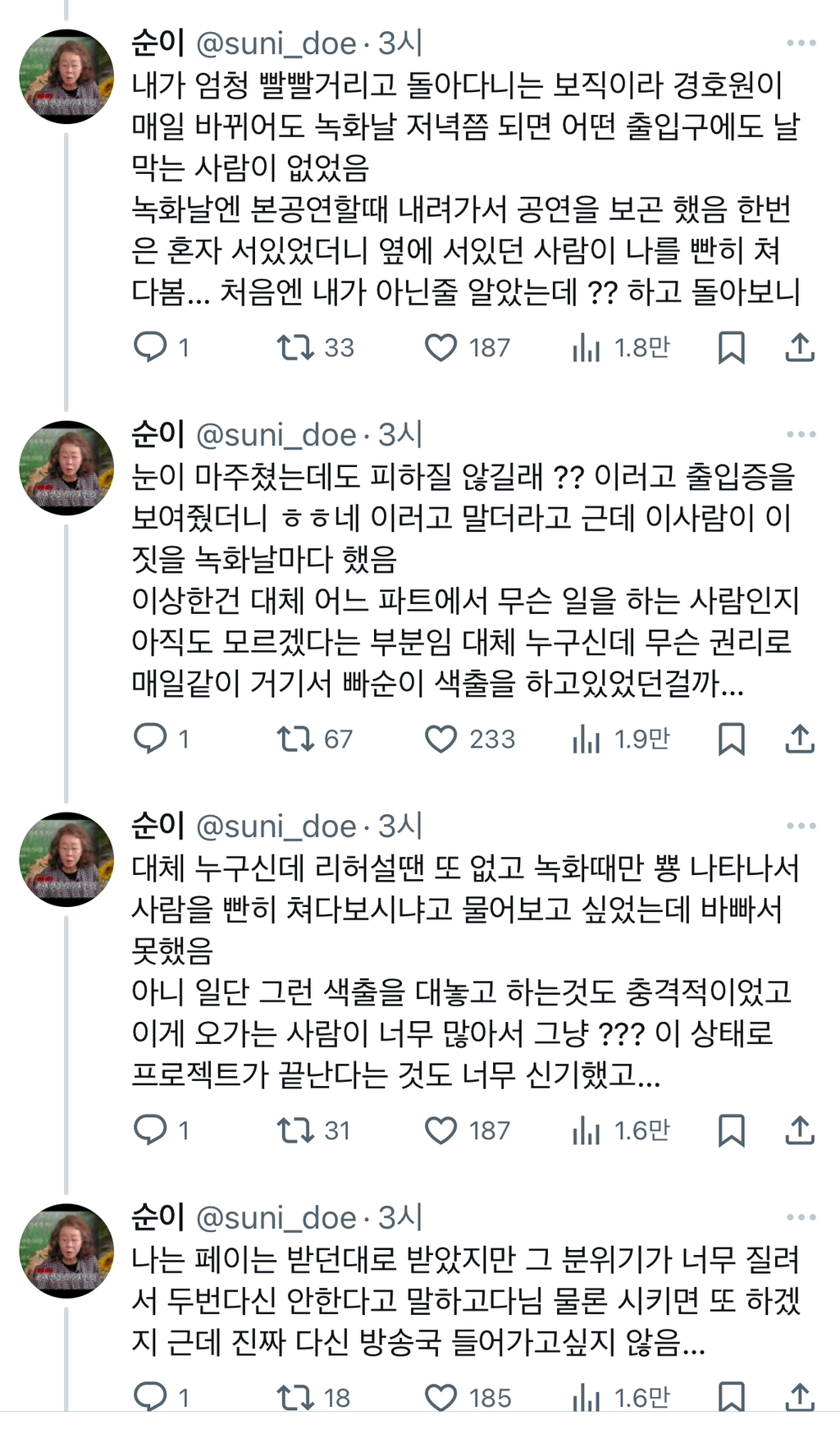Share the third tweet with 31 retweets
The width and height of the screenshot is (840, 1429).
point(800,1131)
